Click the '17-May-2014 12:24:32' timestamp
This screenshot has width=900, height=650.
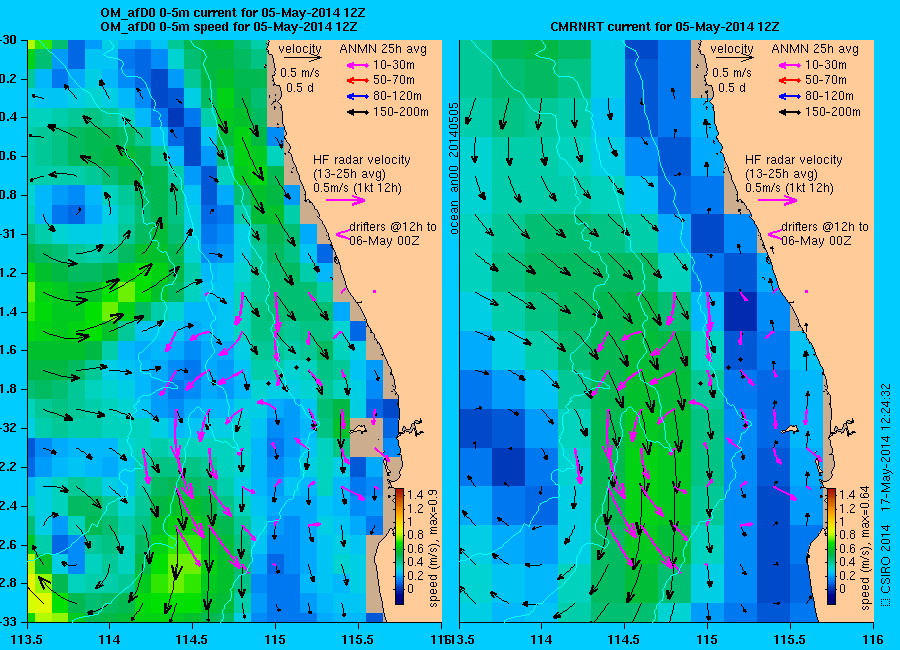tap(886, 448)
